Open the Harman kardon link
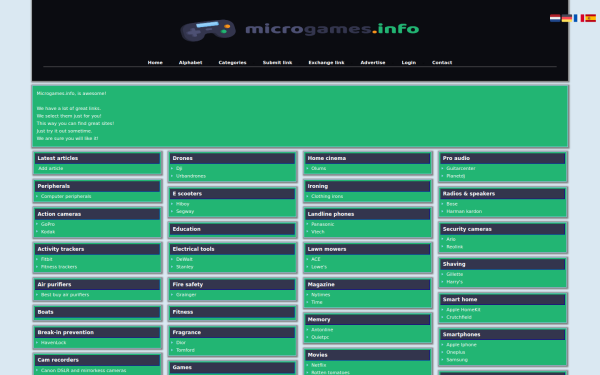The image size is (600, 375). 464,211
